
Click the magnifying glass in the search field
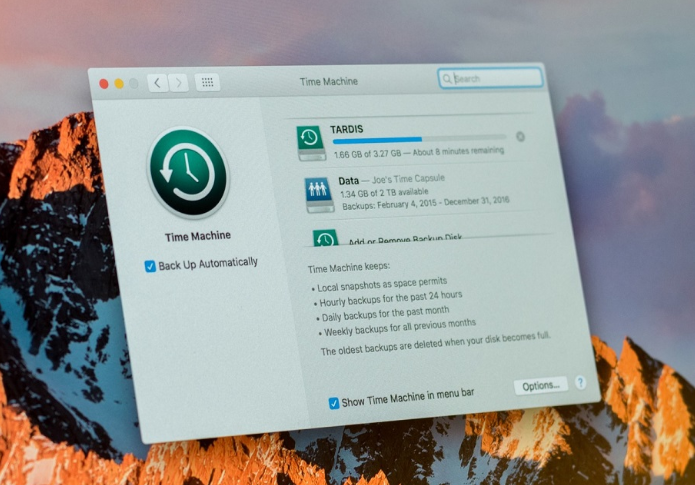[447, 78]
